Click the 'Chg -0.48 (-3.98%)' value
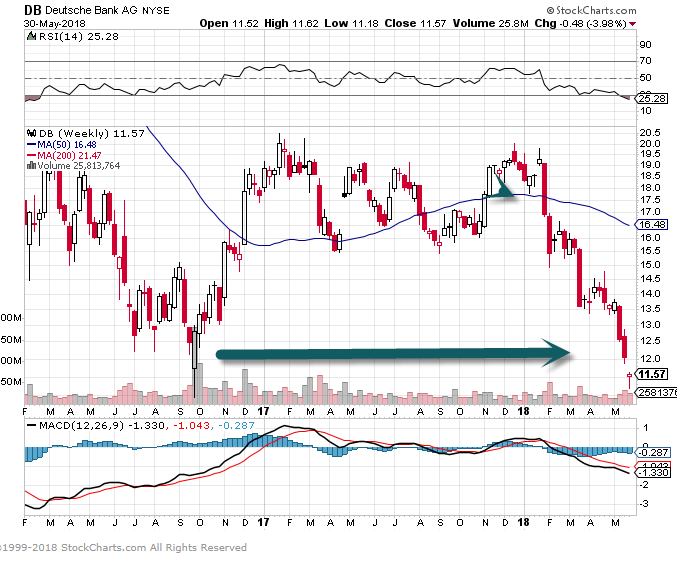Screen dimensions: 693x569 (x=580, y=23)
